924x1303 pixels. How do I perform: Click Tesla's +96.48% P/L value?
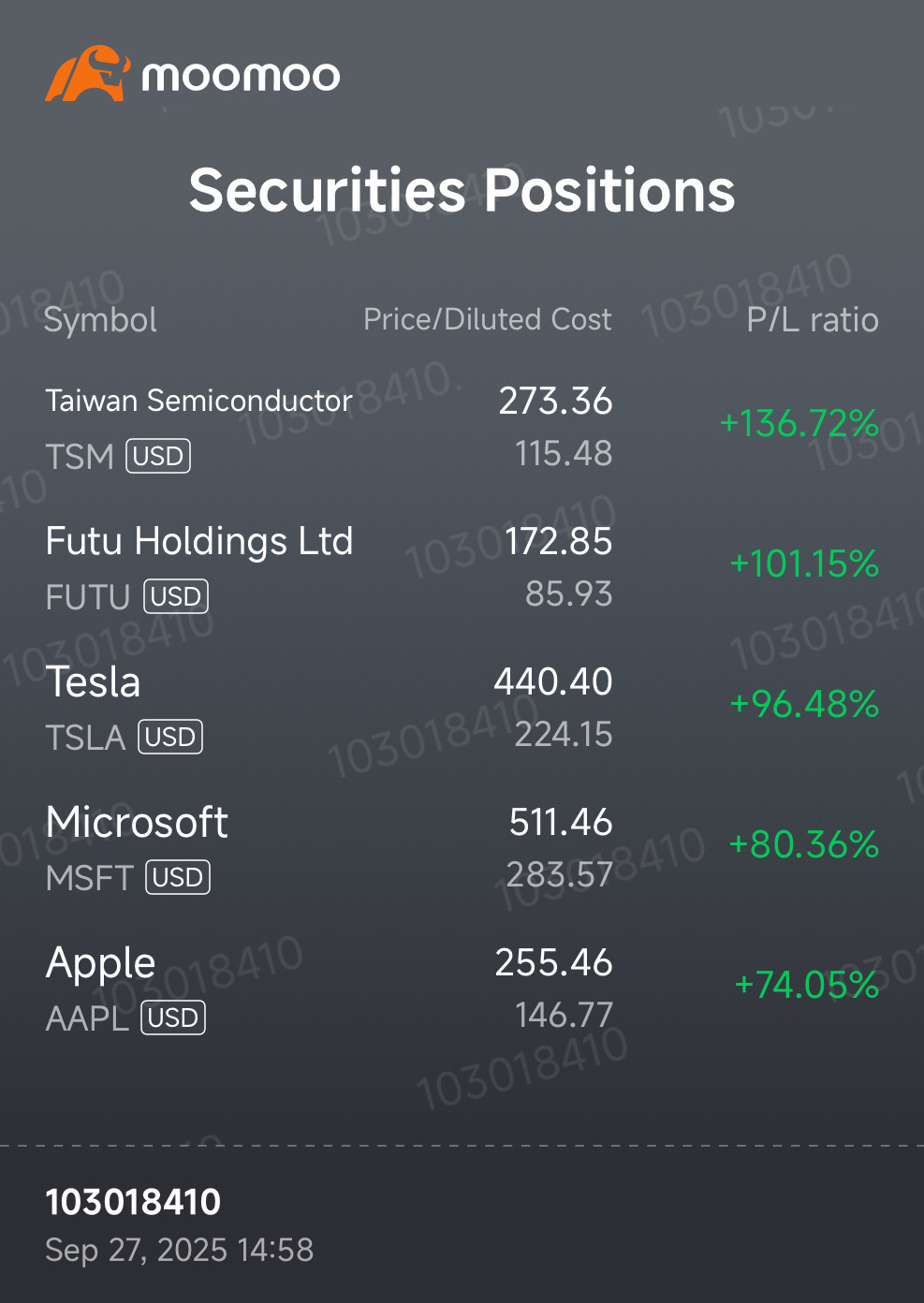pyautogui.click(x=804, y=705)
